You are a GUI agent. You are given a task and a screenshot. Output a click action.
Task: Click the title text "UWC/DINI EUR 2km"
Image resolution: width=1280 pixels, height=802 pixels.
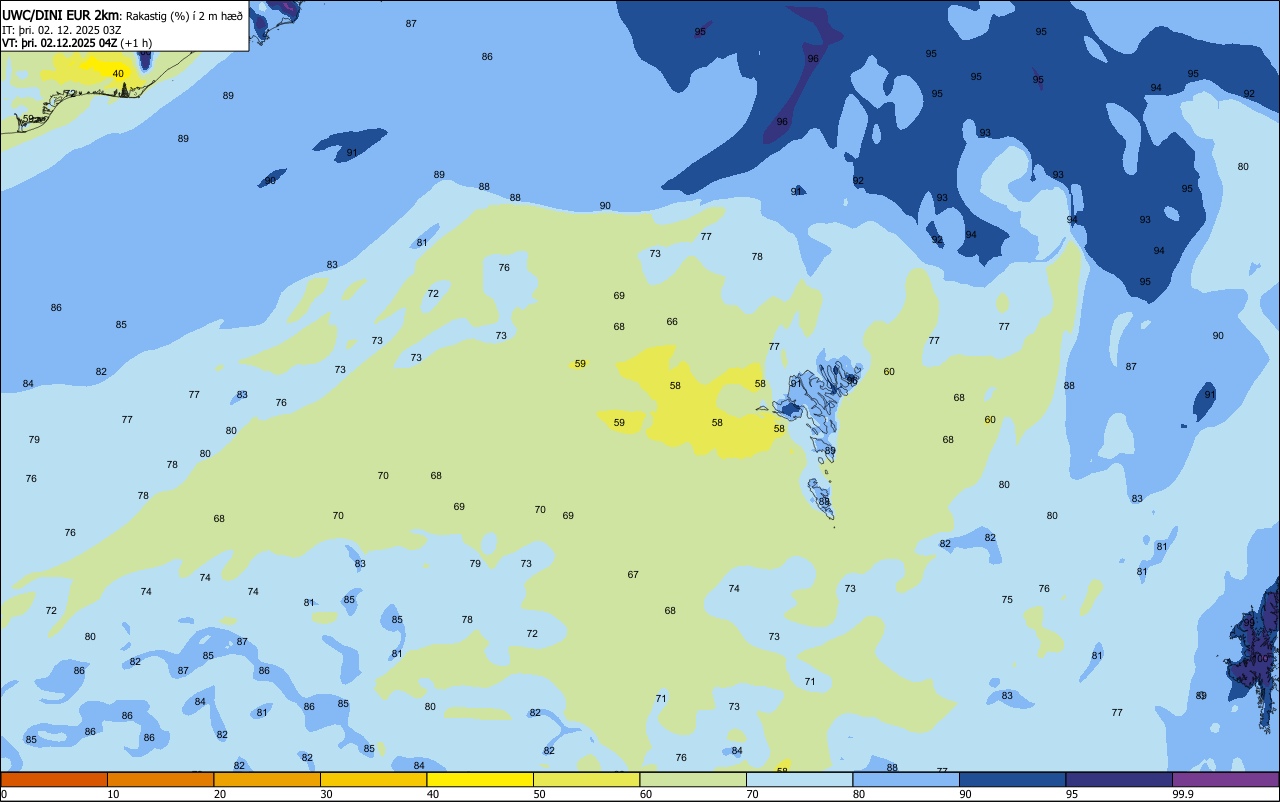tap(61, 15)
